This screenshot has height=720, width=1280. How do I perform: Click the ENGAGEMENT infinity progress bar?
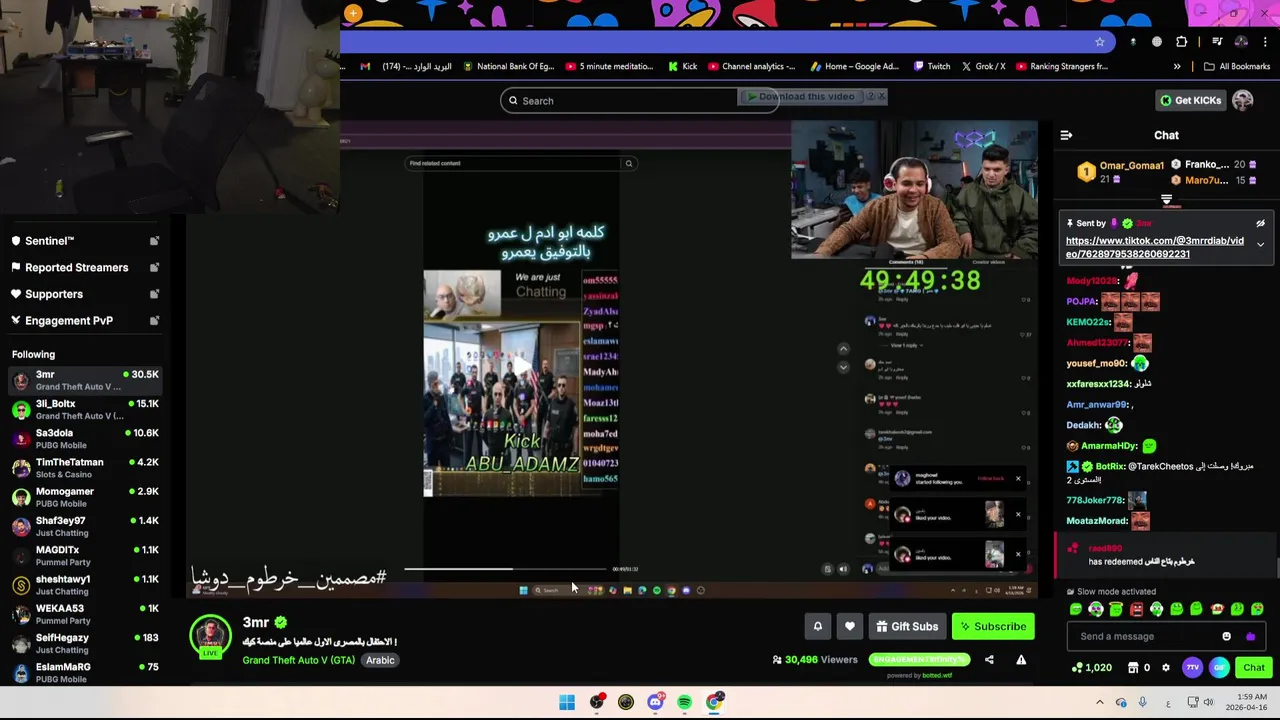[x=919, y=660]
